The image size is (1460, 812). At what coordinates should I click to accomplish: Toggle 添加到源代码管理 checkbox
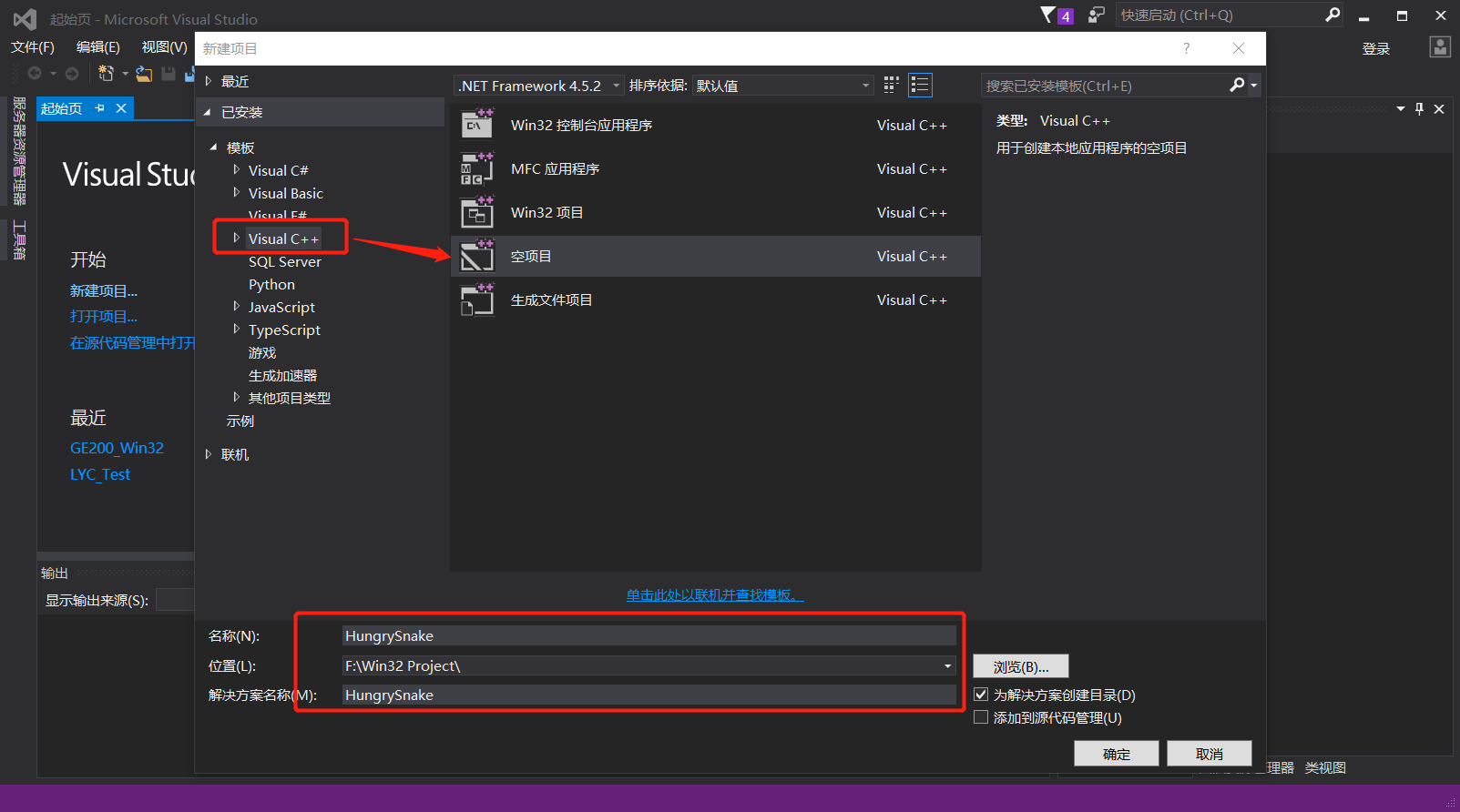[x=981, y=717]
